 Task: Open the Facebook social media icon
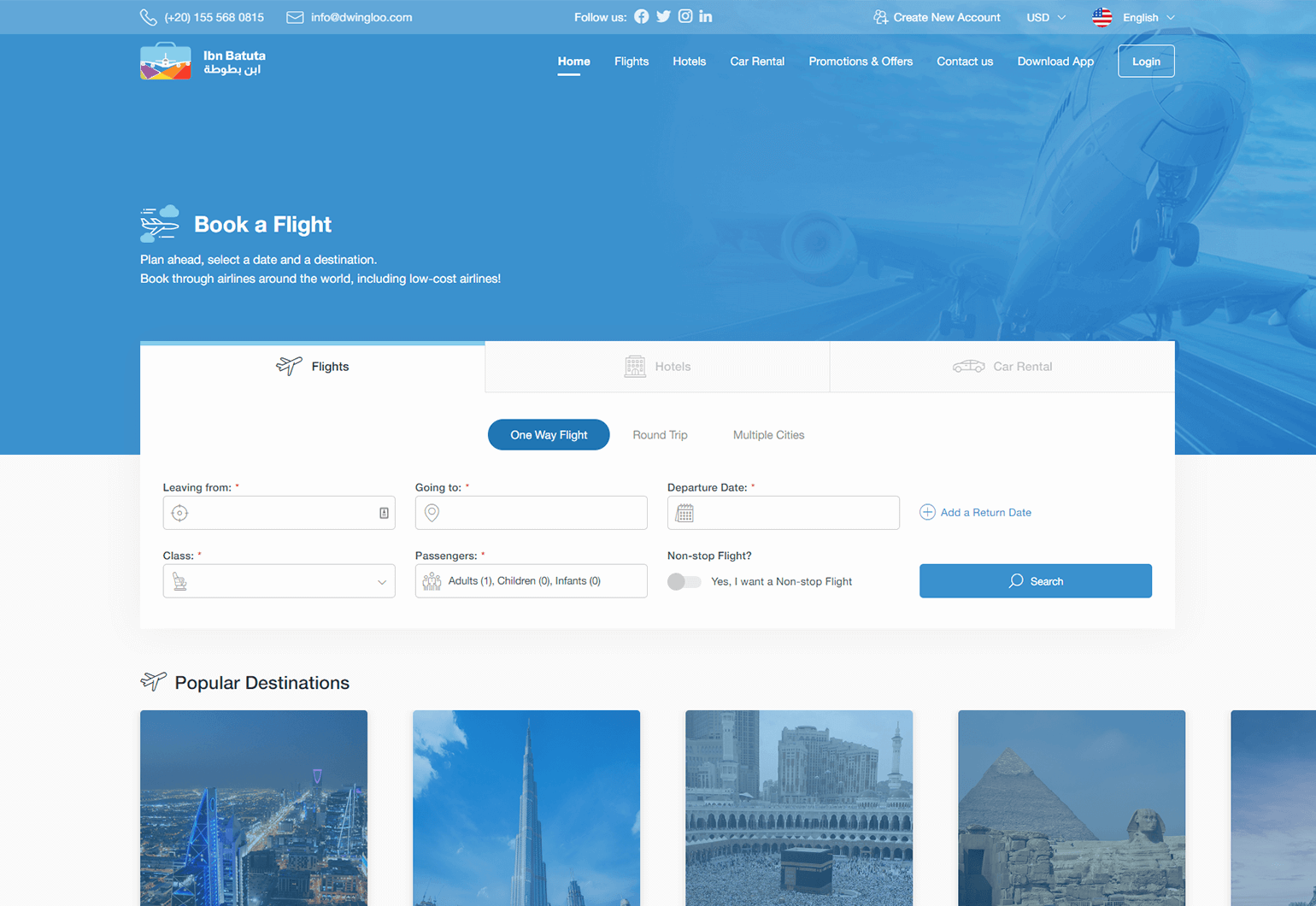[642, 16]
